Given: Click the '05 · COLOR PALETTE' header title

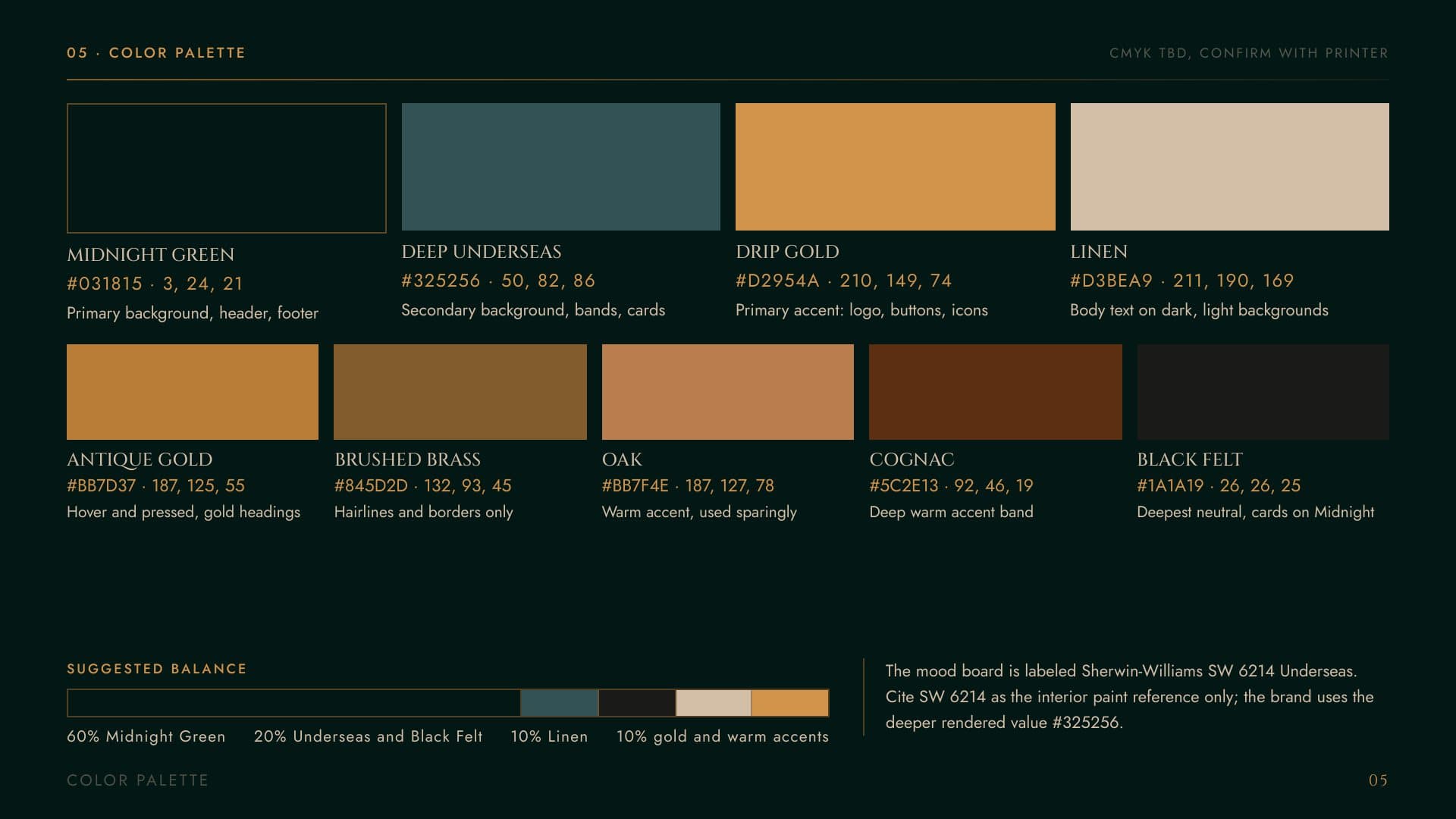Looking at the screenshot, I should [156, 53].
